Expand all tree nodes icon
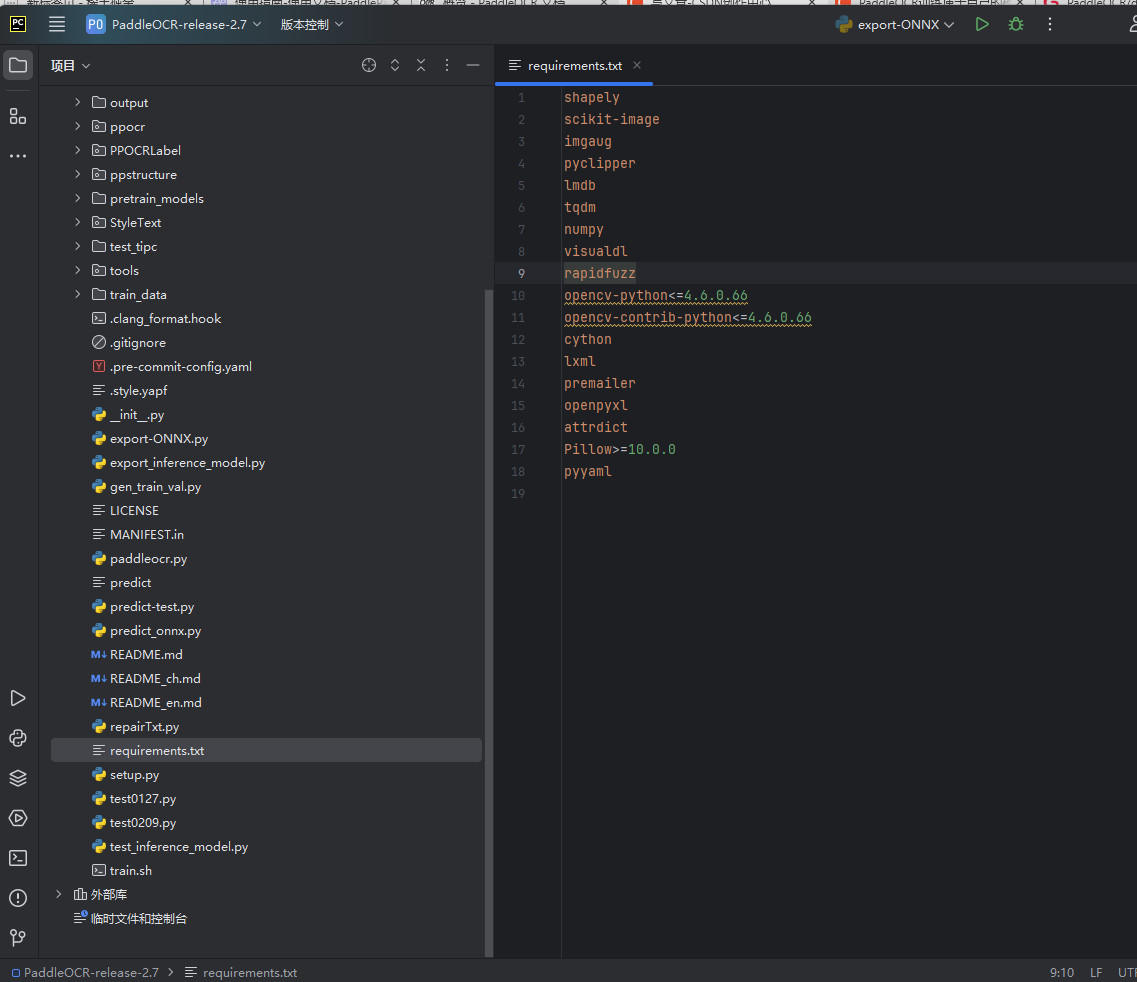The image size is (1137, 982). [x=395, y=65]
